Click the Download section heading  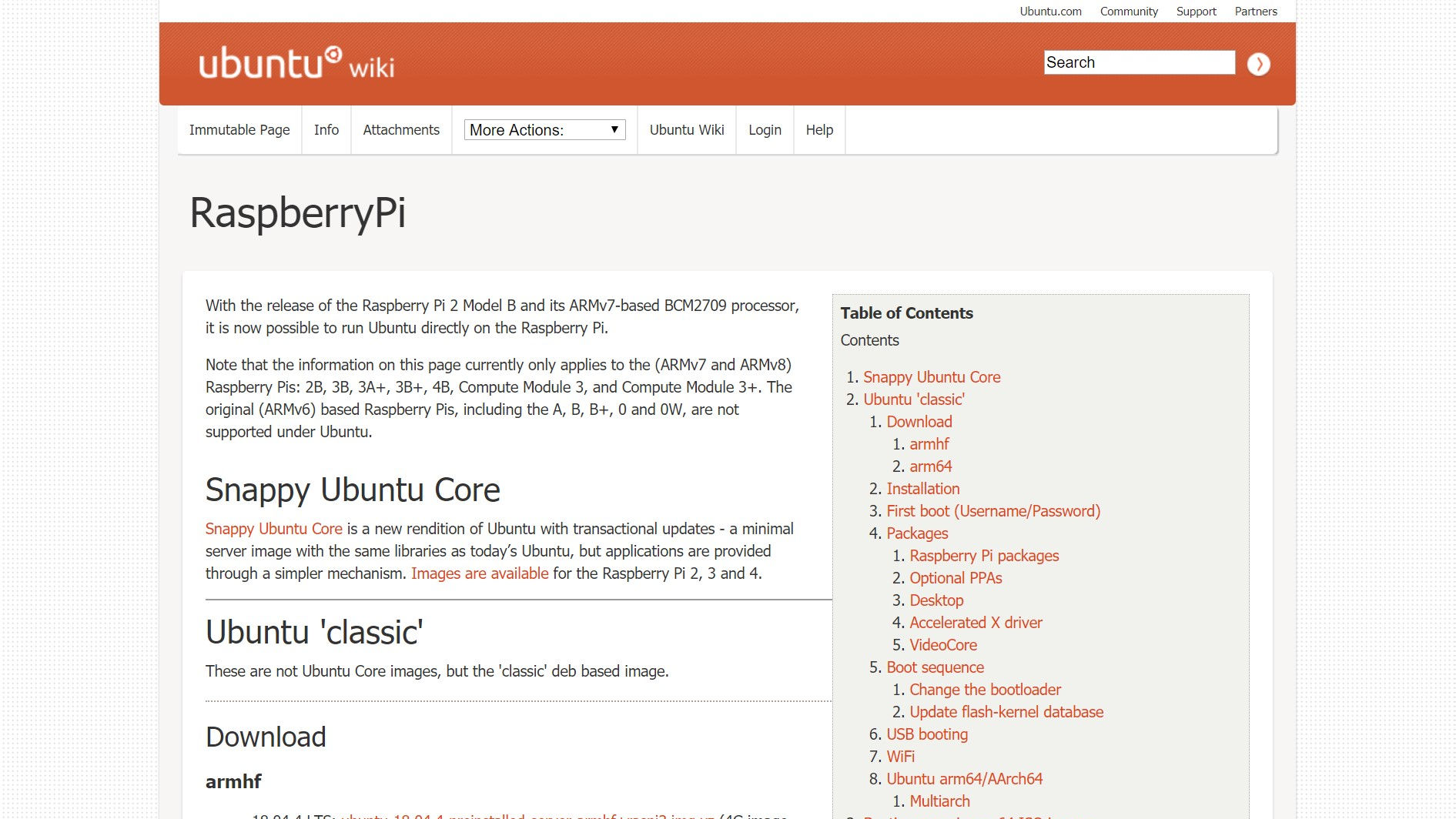click(x=266, y=737)
